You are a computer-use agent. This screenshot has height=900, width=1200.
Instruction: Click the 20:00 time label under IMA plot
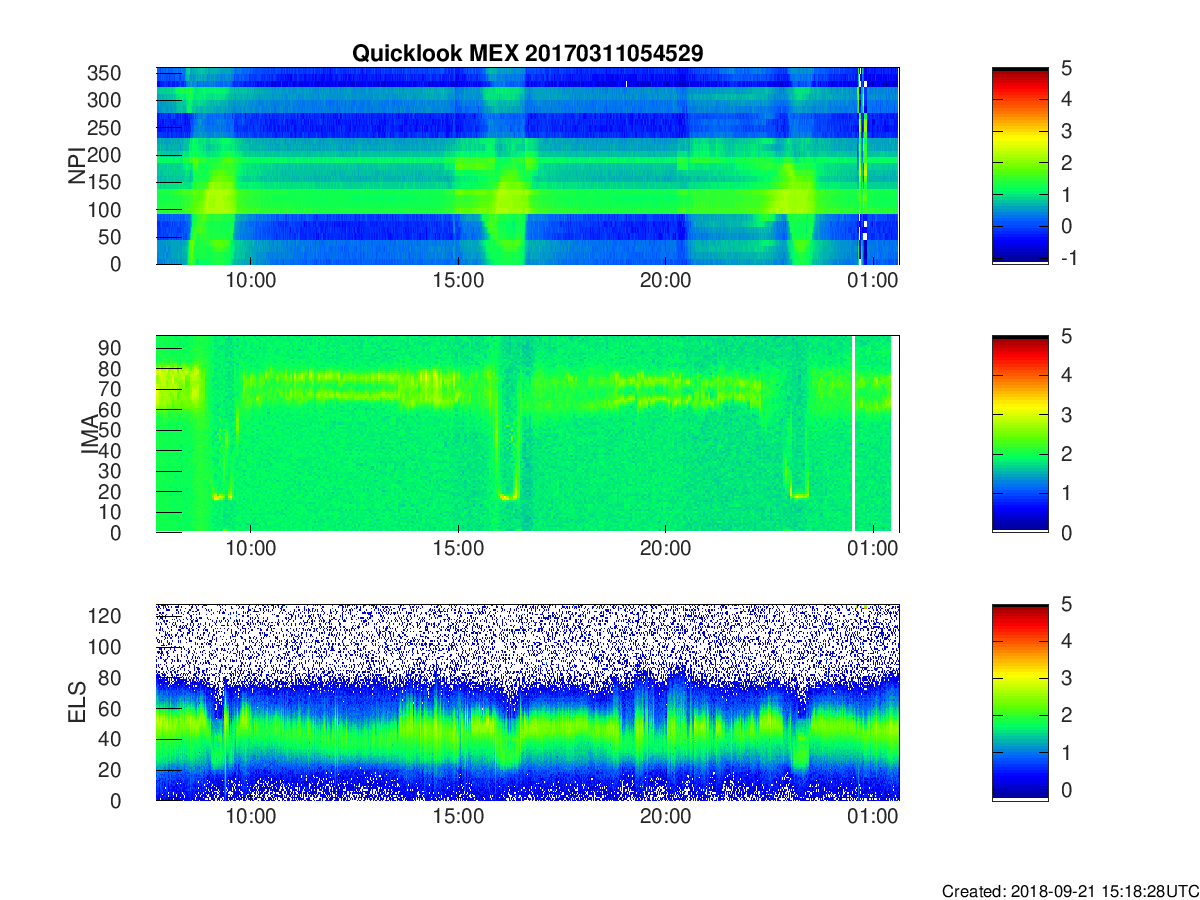click(x=666, y=550)
